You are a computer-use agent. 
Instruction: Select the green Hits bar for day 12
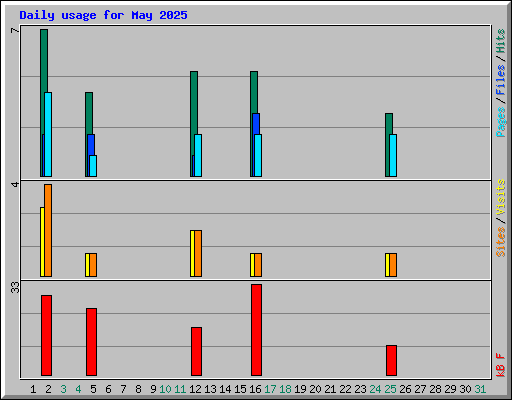tap(194, 103)
